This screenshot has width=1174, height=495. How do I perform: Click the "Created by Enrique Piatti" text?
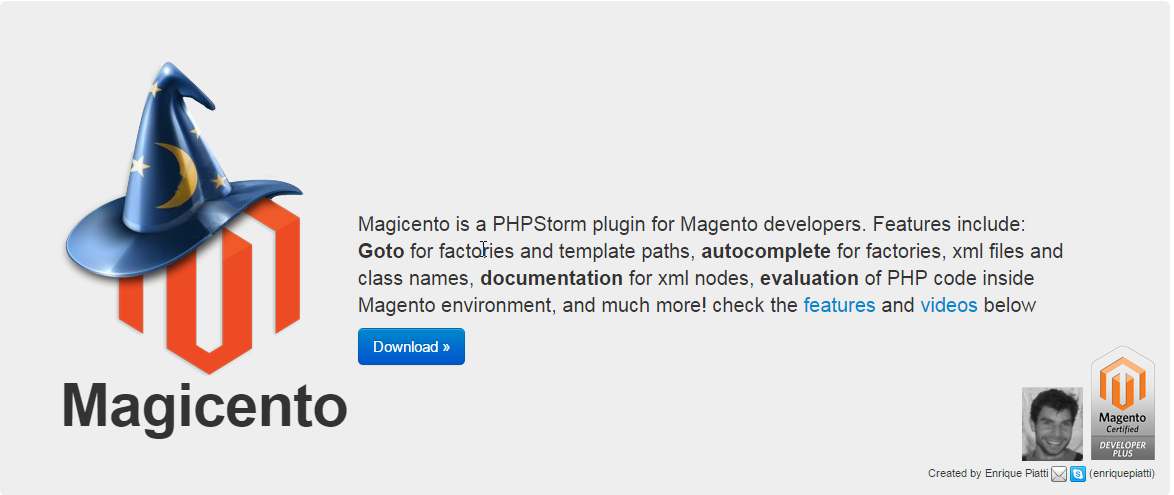[987, 474]
